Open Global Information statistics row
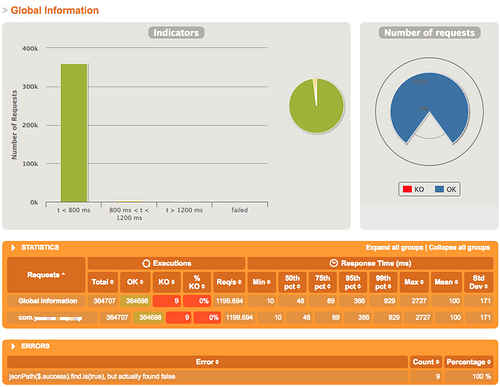This screenshot has height=387, width=500. pos(48,301)
